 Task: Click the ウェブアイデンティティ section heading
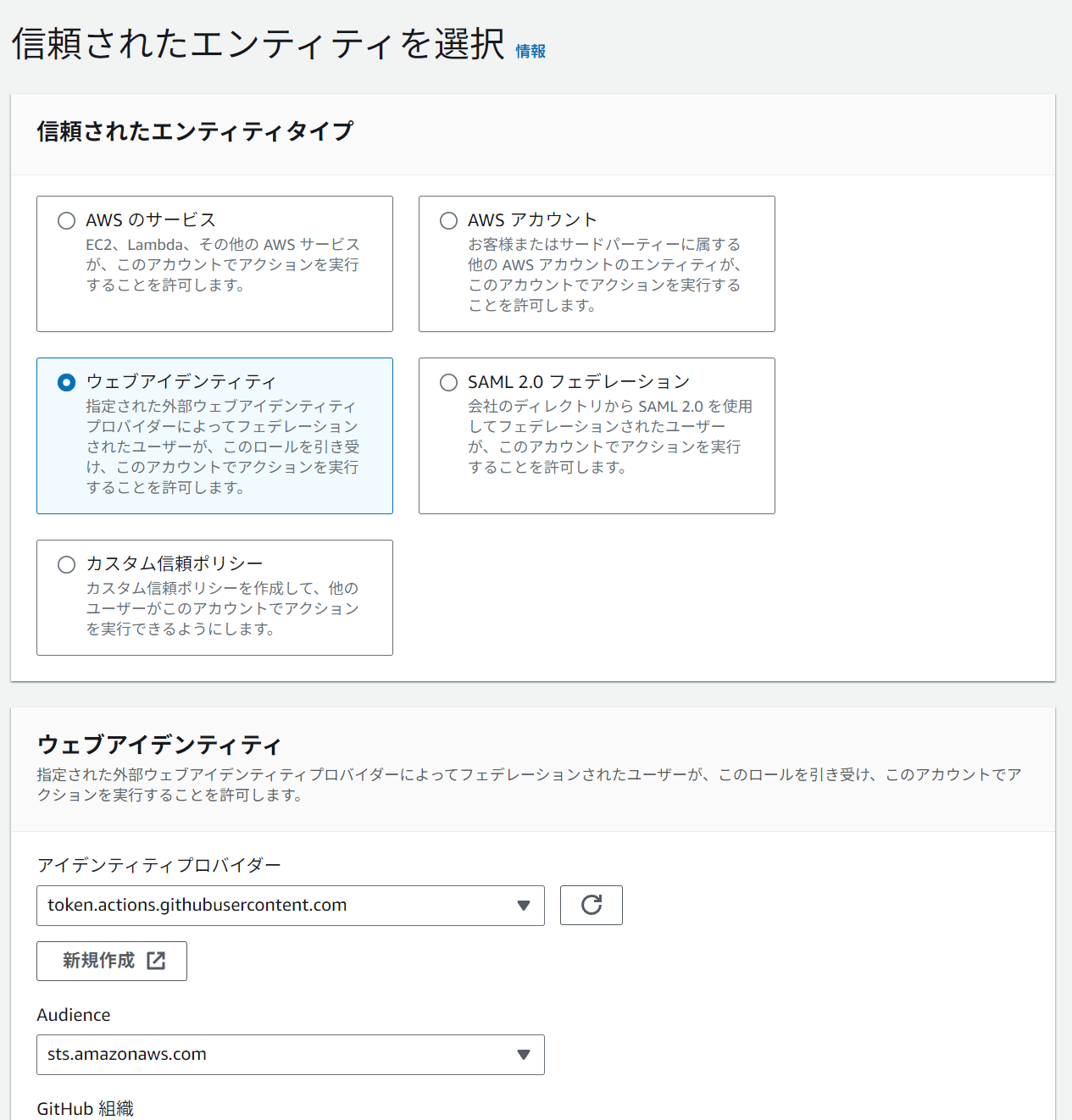click(159, 746)
